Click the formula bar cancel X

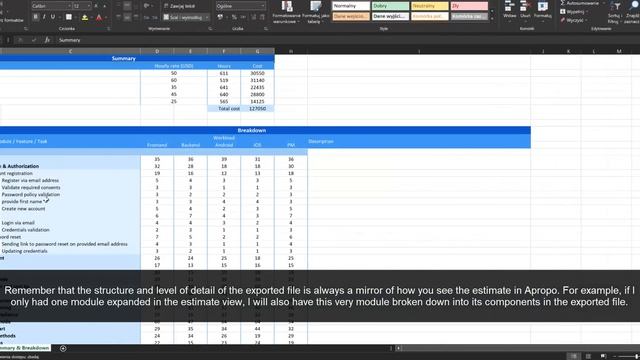(20, 40)
